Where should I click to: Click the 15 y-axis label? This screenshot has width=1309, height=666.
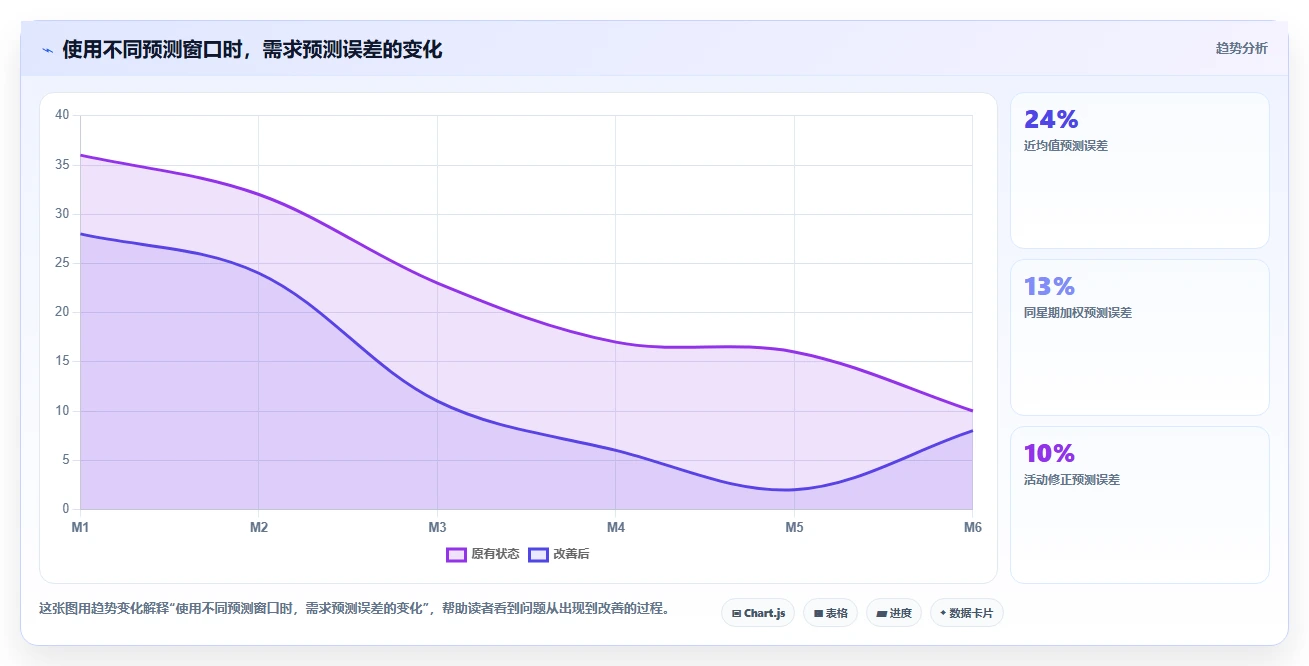click(x=62, y=361)
